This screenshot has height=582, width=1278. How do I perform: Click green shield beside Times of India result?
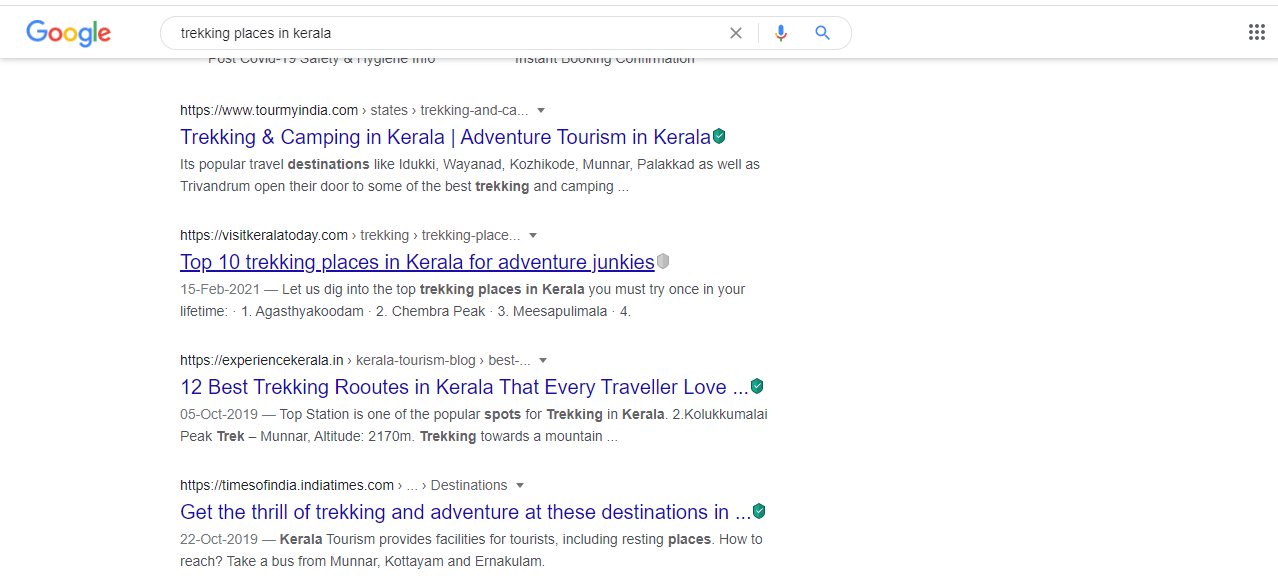tap(760, 511)
